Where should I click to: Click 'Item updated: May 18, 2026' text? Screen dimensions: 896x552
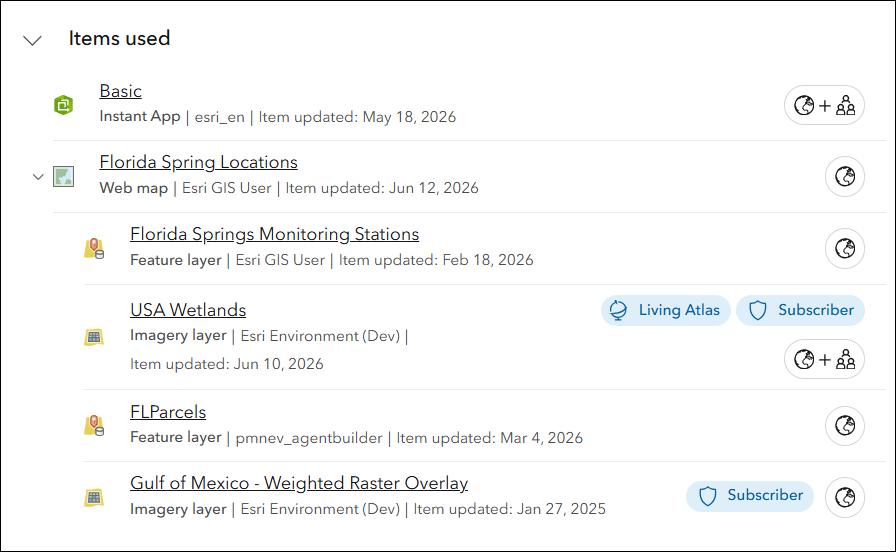coord(357,117)
